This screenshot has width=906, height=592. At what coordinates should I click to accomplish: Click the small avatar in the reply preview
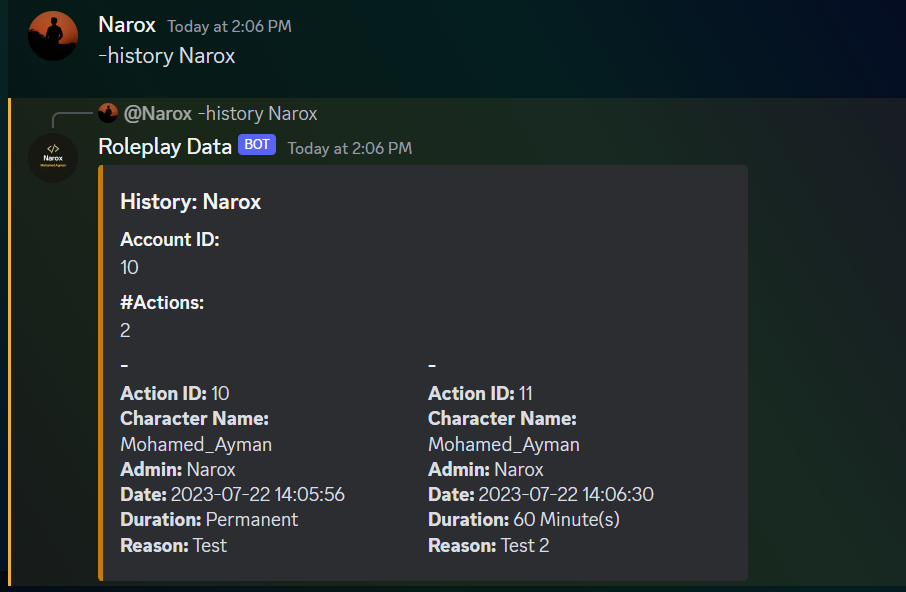coord(109,113)
